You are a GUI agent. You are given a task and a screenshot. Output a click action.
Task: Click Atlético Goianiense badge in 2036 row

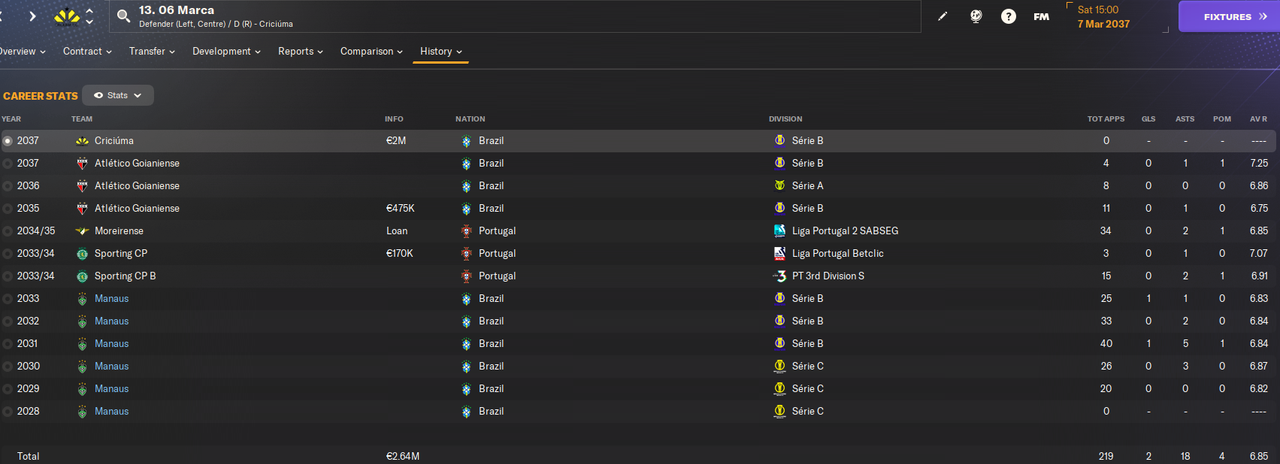[82, 186]
